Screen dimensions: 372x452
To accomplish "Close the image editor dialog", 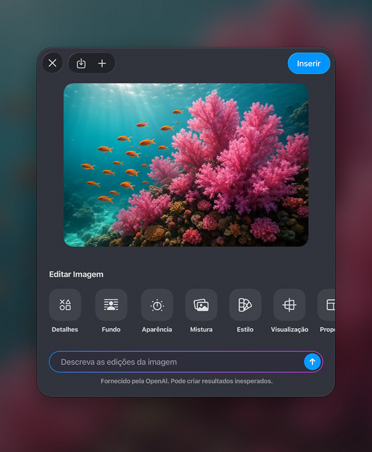I will tap(52, 63).
